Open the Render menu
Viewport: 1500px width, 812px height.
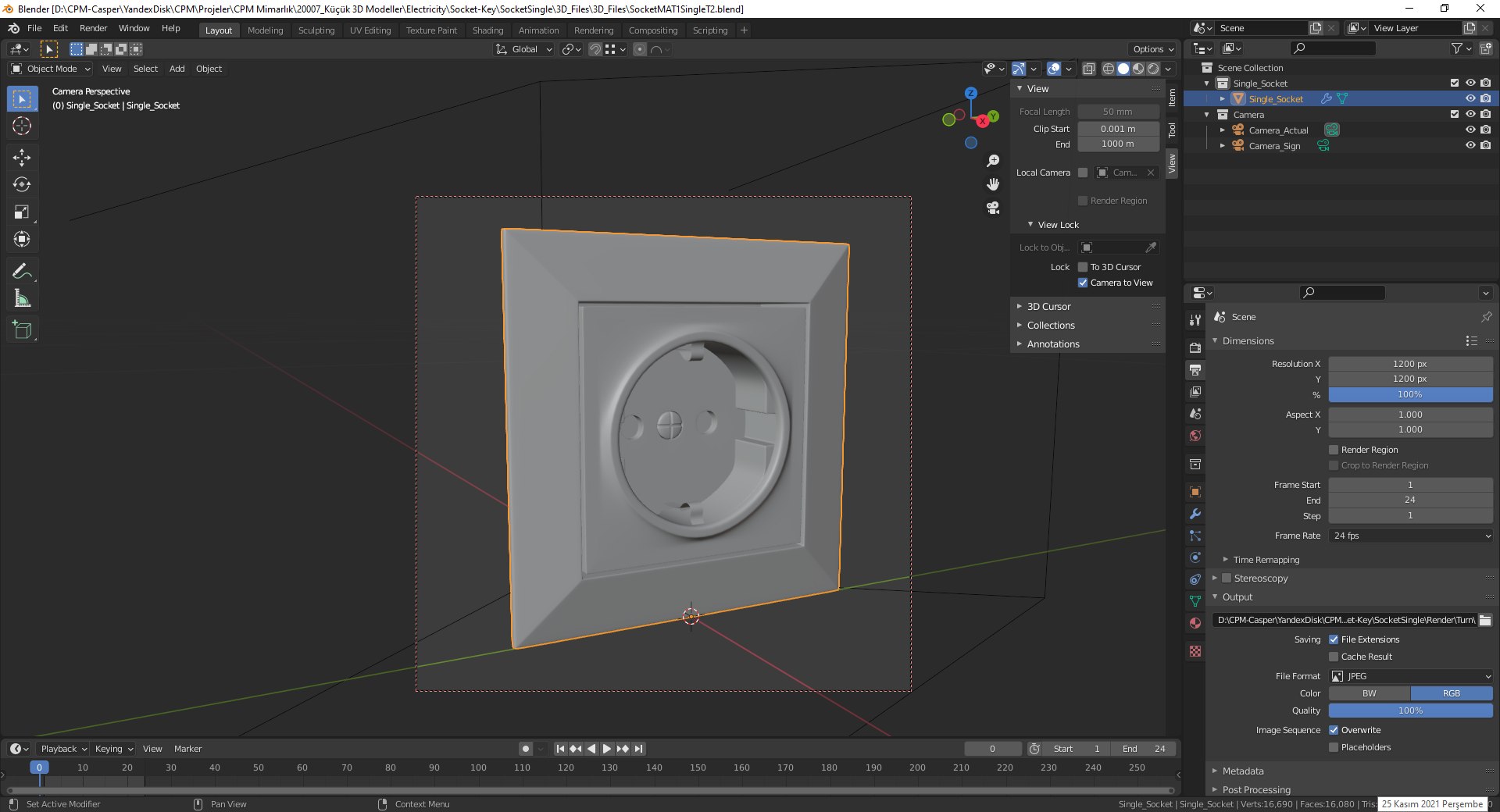[93, 28]
